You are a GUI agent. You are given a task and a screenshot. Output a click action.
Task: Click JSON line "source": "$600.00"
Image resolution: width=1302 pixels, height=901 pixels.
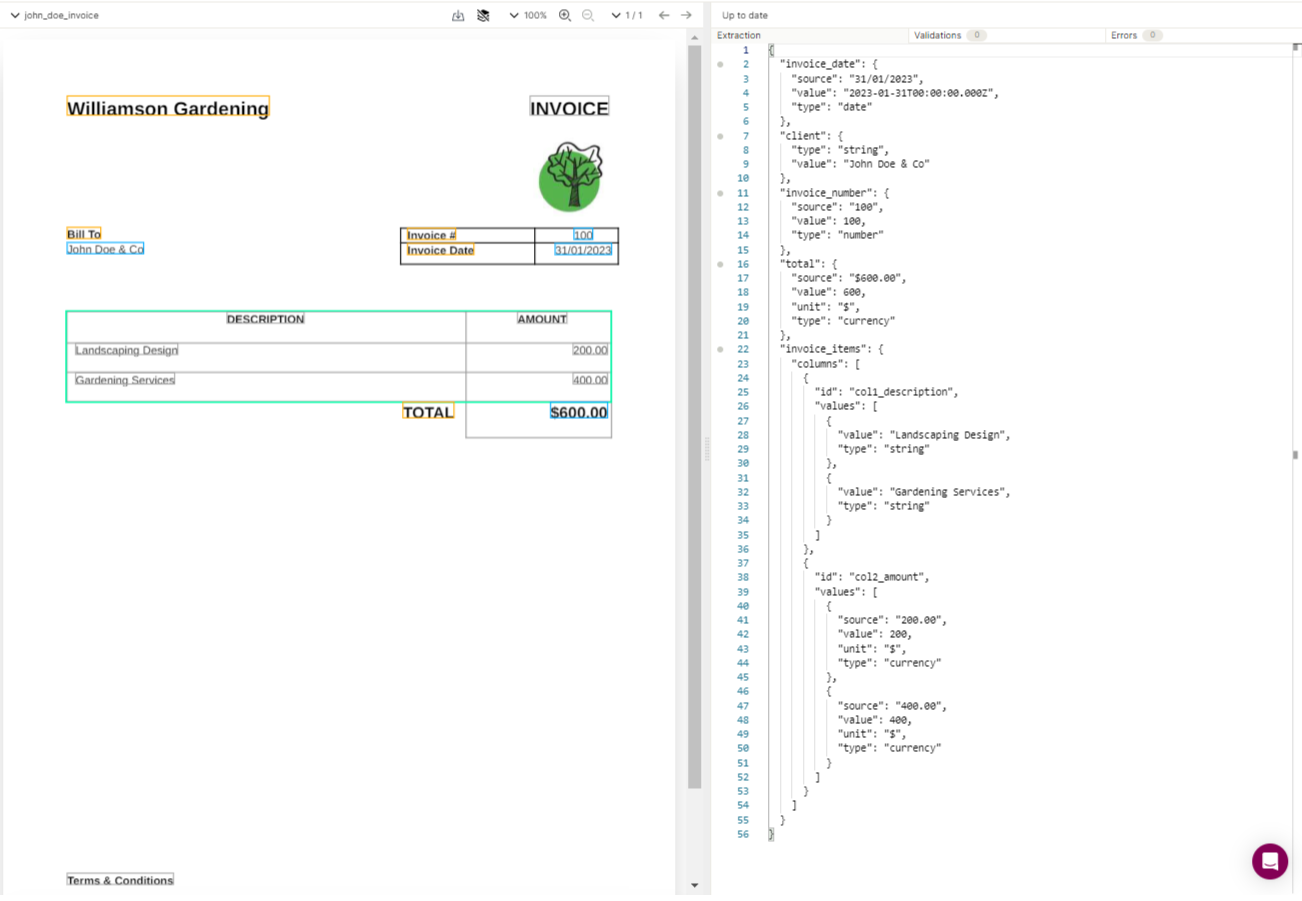[x=848, y=278]
